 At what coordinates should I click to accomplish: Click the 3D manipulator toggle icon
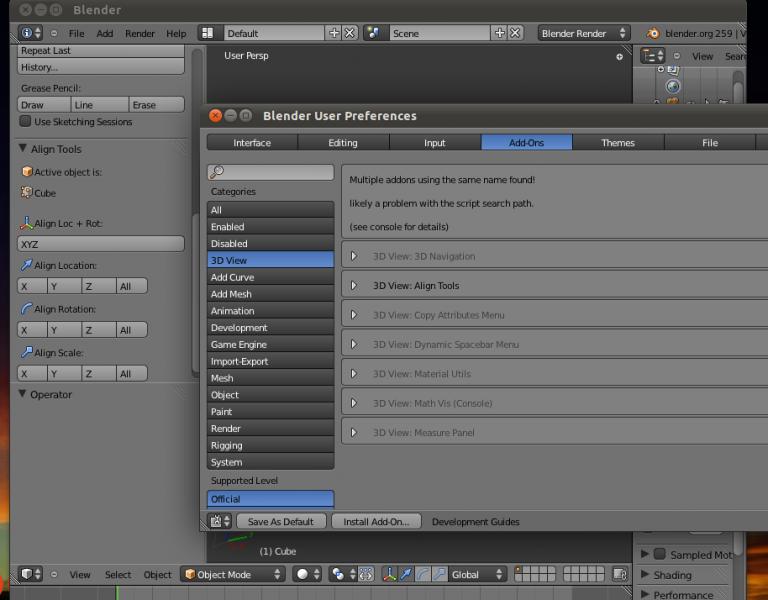click(389, 574)
